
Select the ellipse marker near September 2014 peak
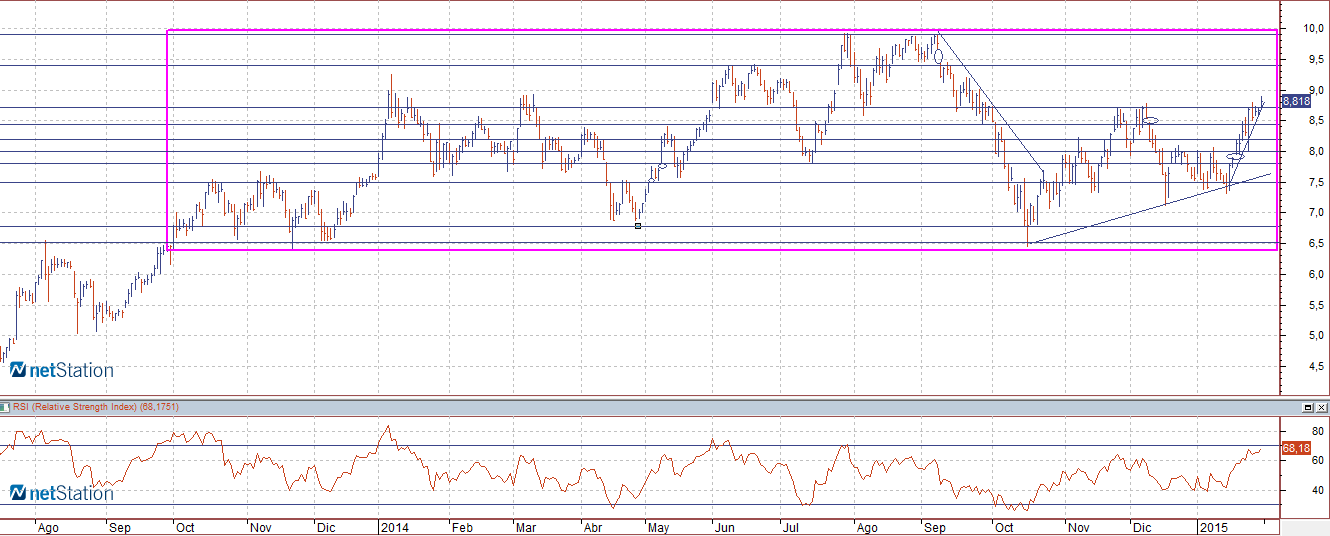point(938,56)
